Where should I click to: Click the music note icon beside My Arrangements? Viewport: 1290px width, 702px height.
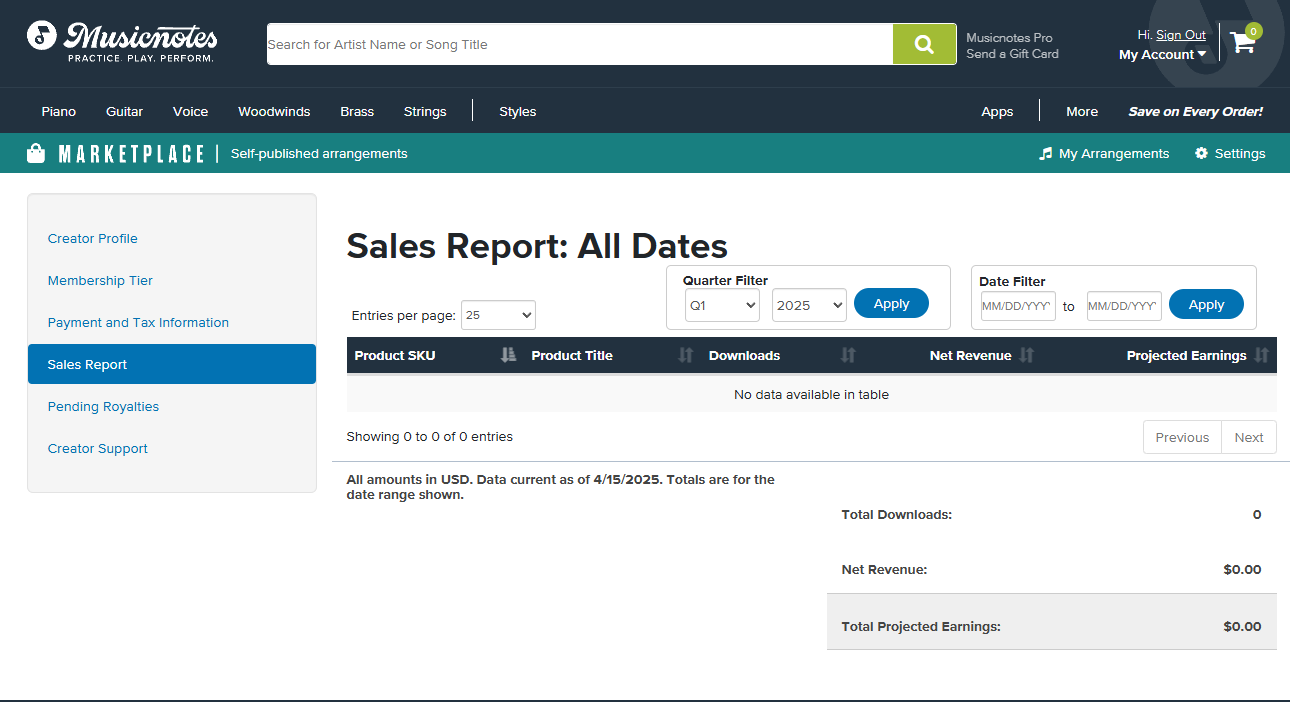pyautogui.click(x=1046, y=153)
